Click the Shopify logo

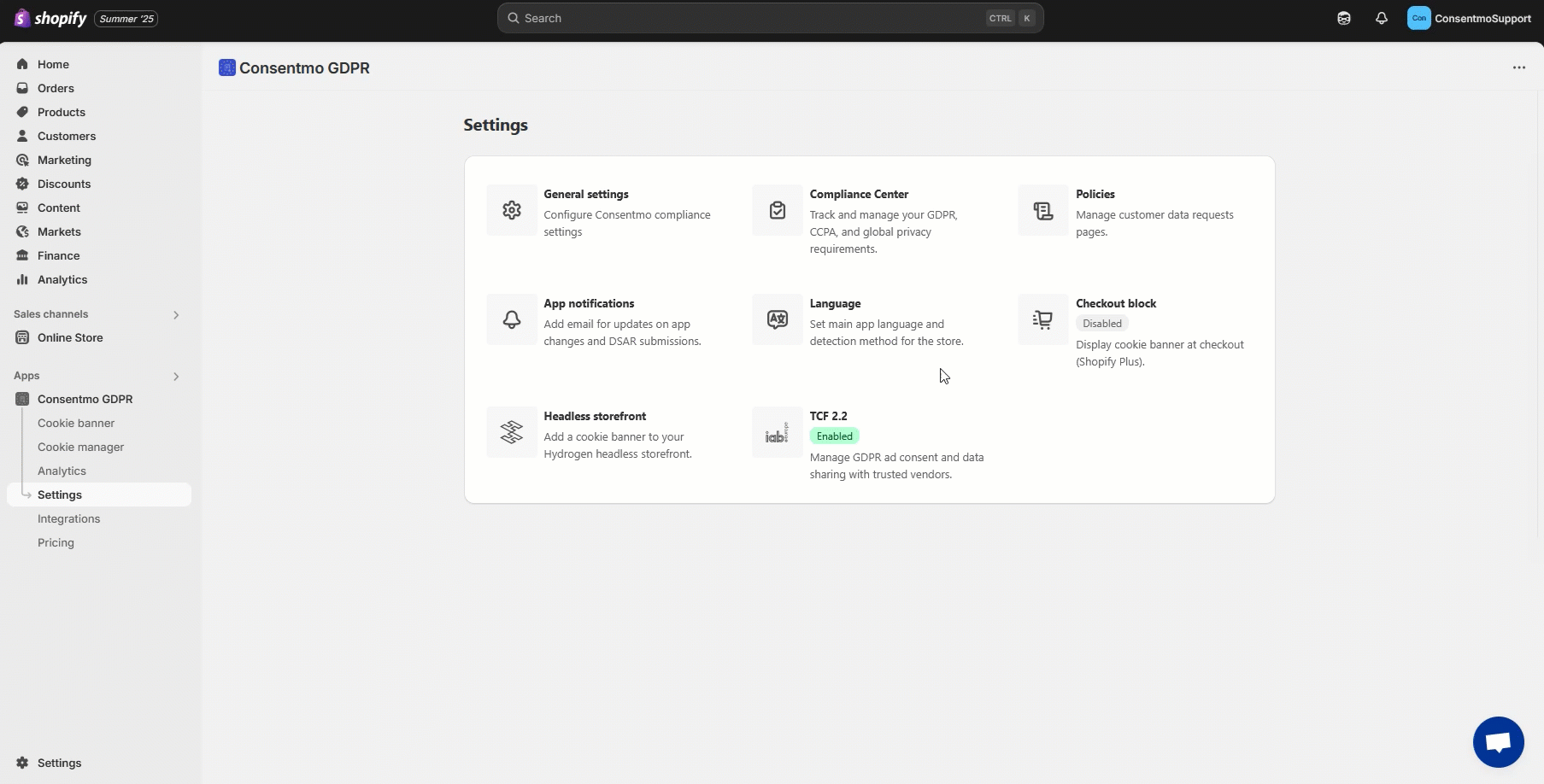tap(50, 18)
